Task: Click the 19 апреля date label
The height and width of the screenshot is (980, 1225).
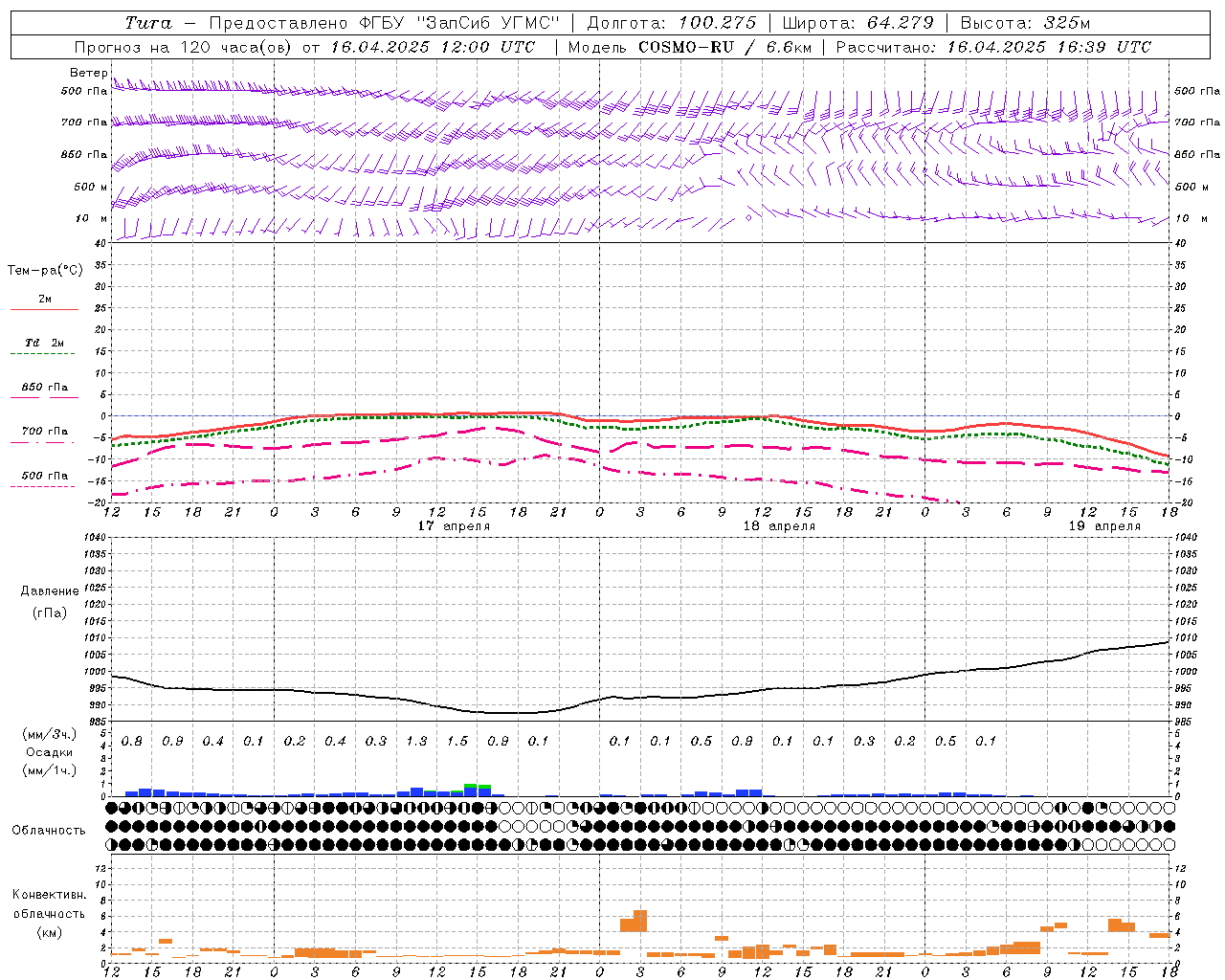Action: pyautogui.click(x=1104, y=526)
